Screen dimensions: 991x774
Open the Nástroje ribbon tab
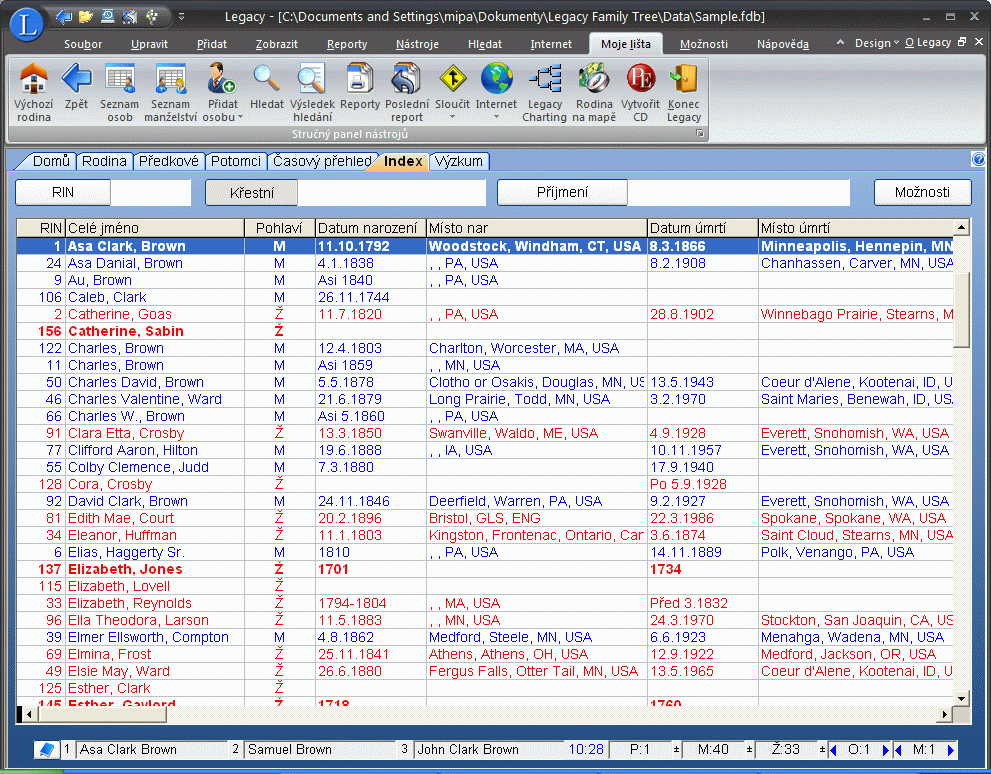[x=417, y=44]
